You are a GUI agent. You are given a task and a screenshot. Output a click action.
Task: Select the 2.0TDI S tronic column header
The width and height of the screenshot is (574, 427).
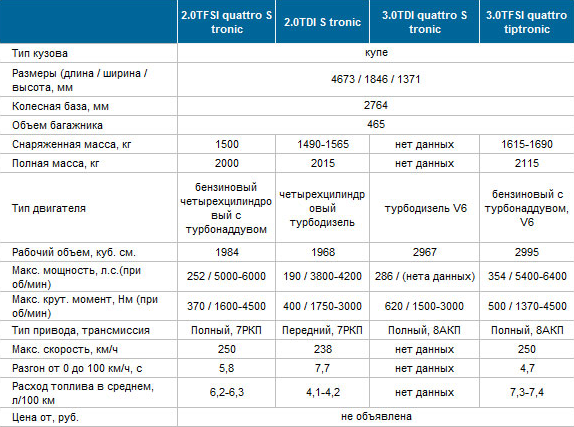click(322, 22)
